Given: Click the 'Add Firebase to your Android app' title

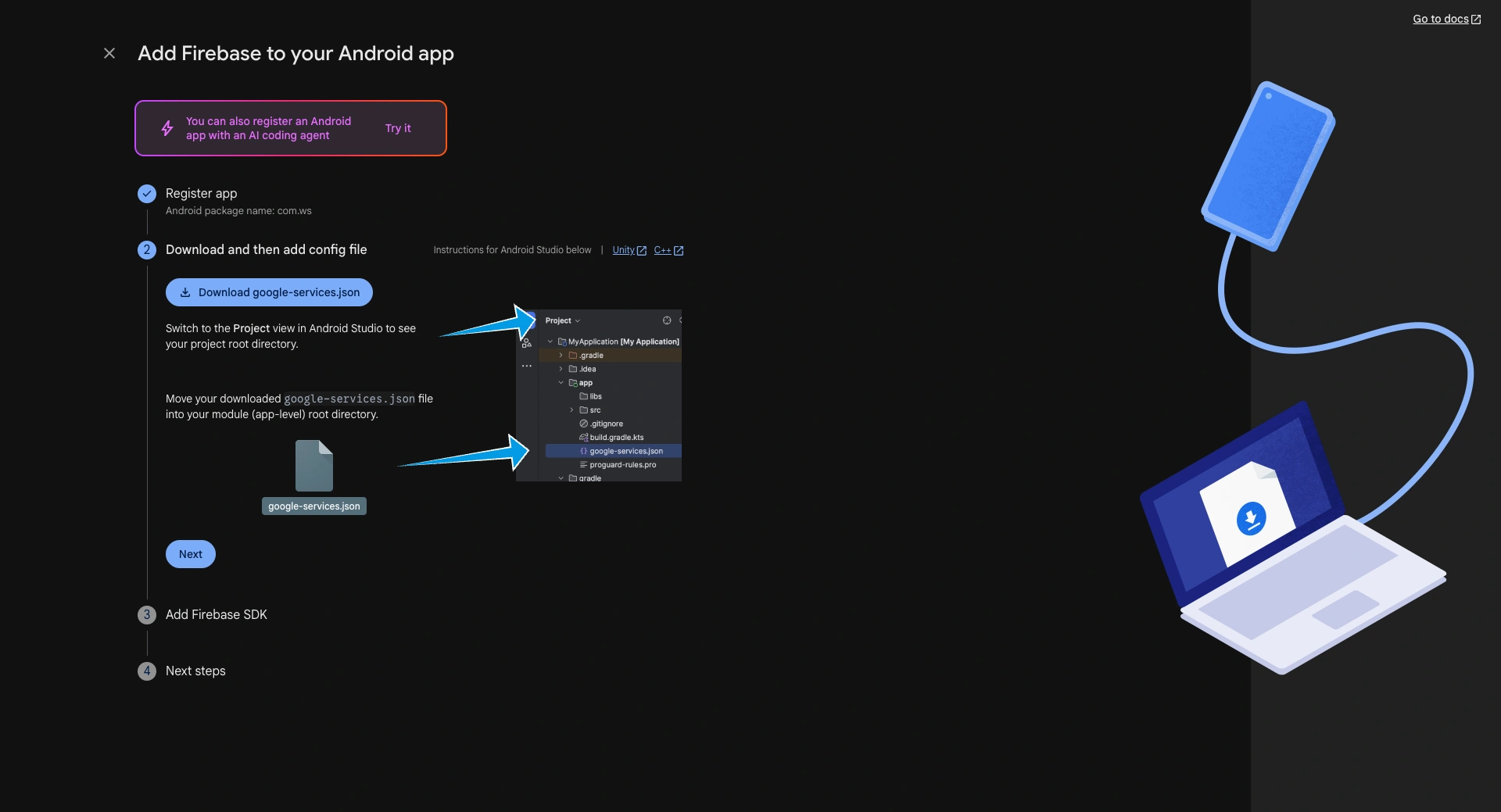Looking at the screenshot, I should [296, 53].
